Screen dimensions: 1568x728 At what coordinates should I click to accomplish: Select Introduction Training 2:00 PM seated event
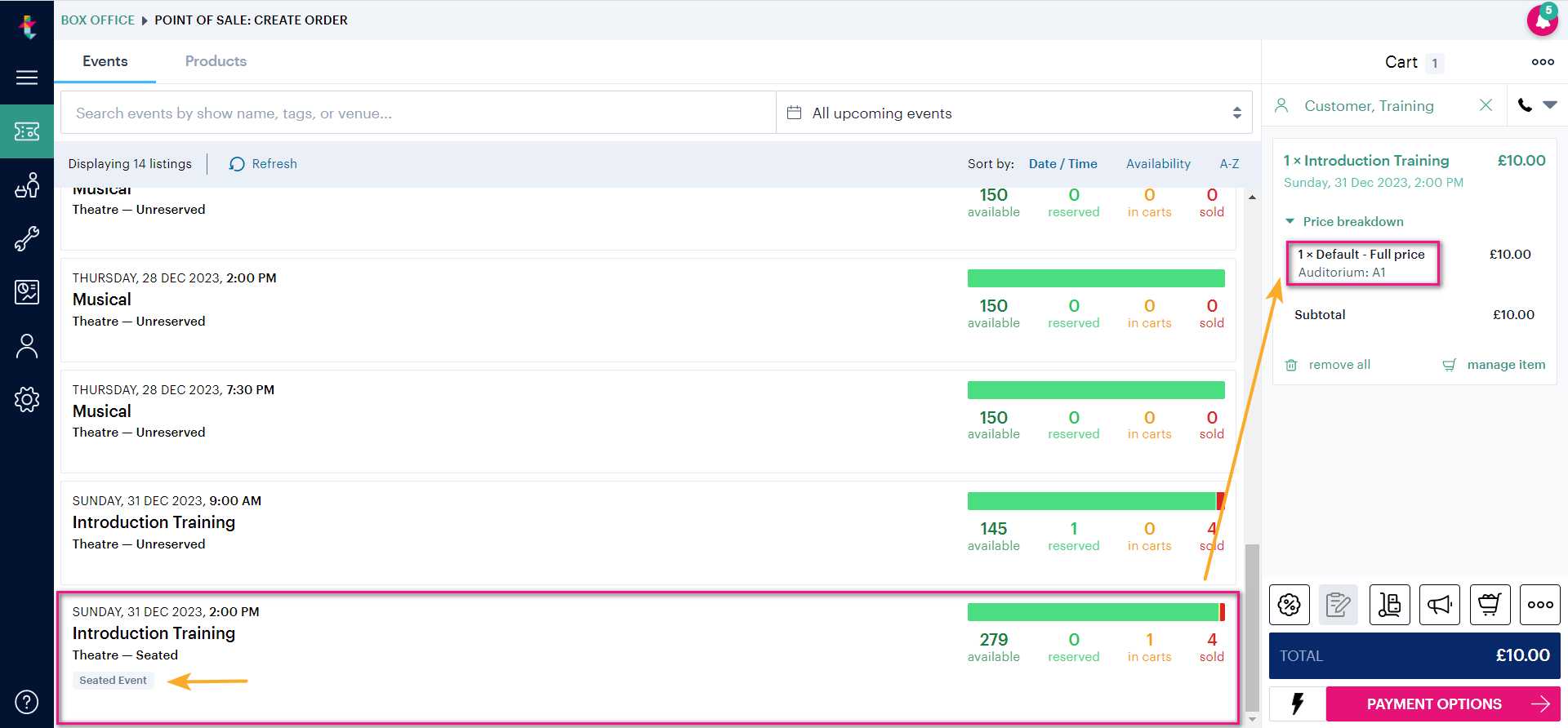pos(648,658)
